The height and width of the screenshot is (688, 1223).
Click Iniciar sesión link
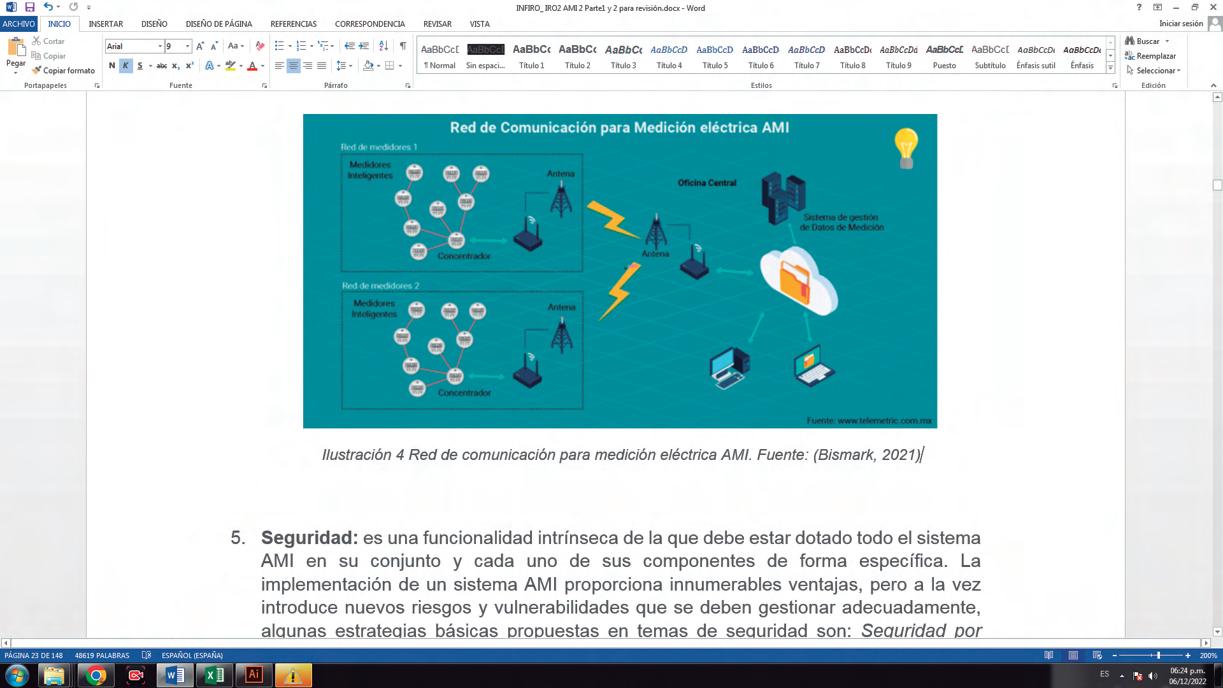[1181, 24]
